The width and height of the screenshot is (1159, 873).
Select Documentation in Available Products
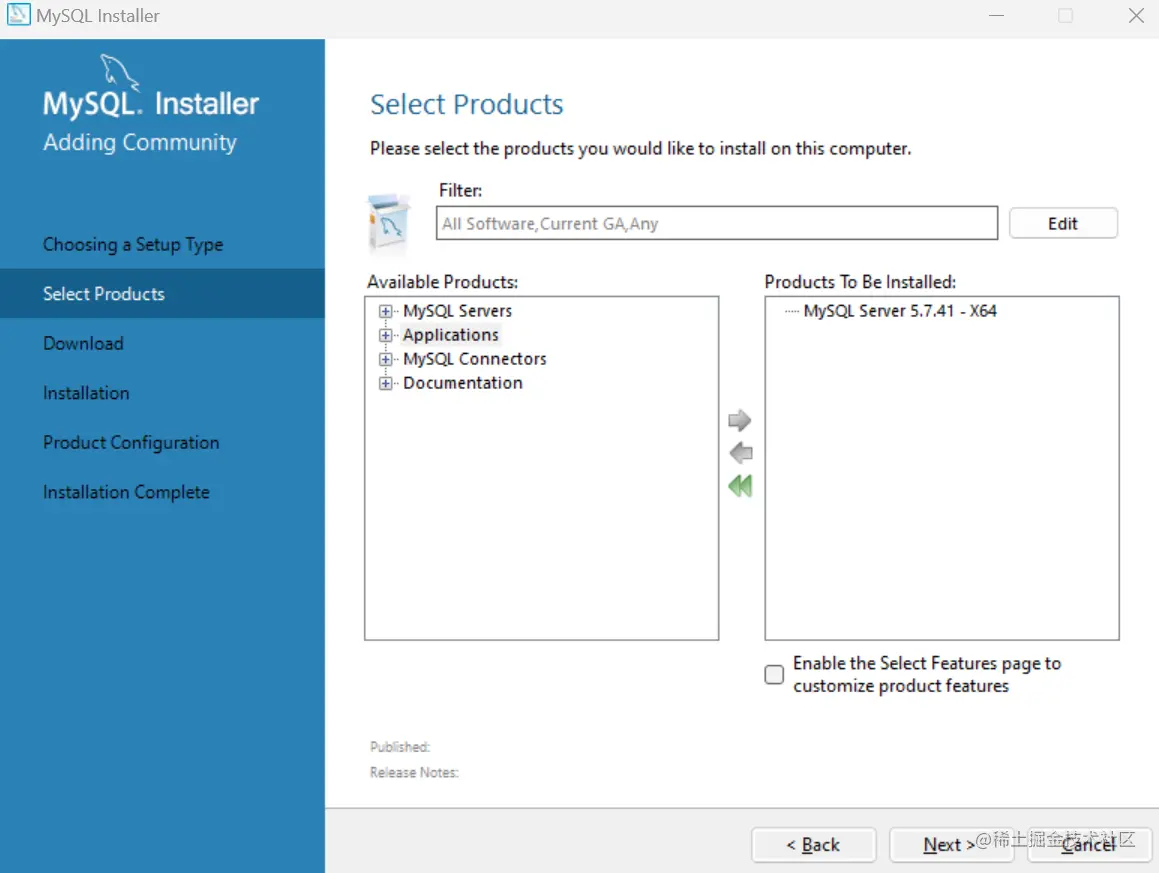463,383
